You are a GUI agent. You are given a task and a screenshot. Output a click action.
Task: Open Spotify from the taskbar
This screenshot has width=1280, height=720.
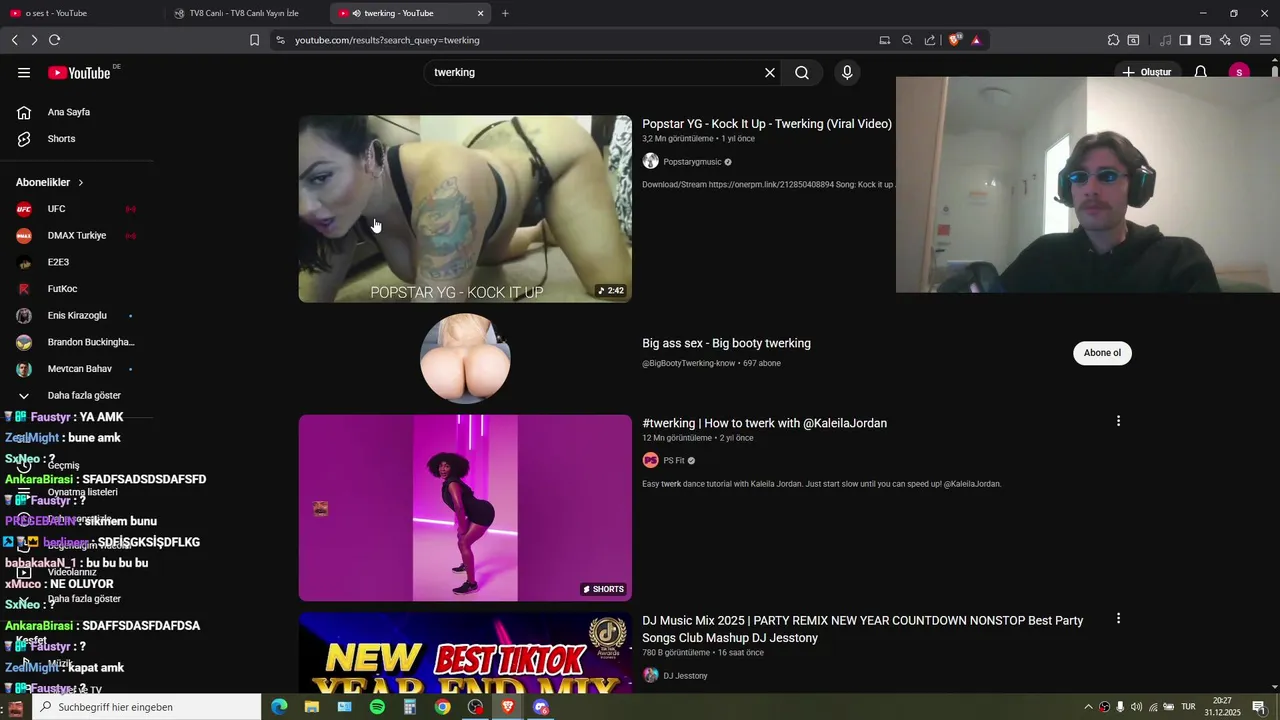[377, 707]
